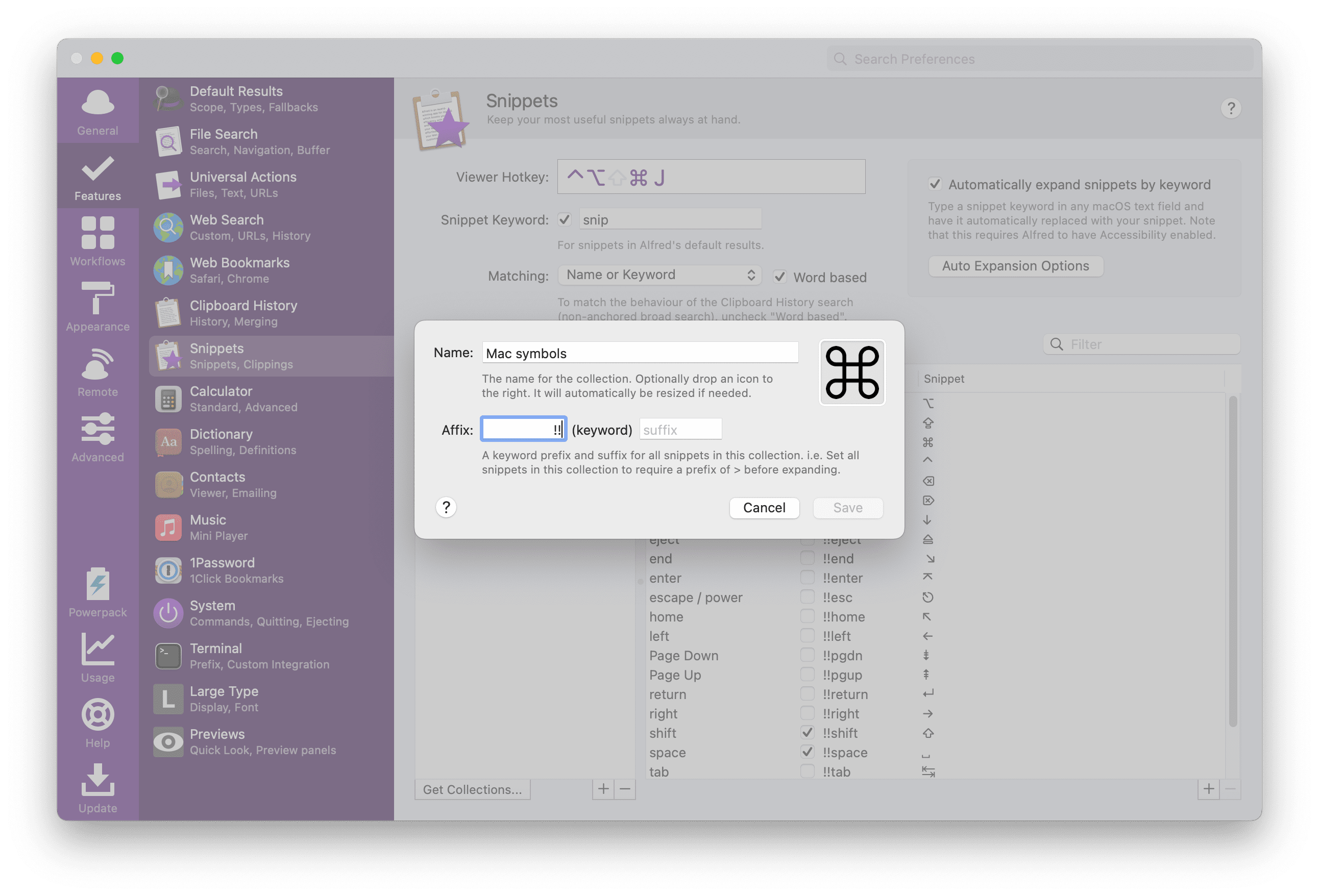Viewport: 1319px width, 896px height.
Task: Select the Snippets feature icon
Action: click(x=168, y=356)
